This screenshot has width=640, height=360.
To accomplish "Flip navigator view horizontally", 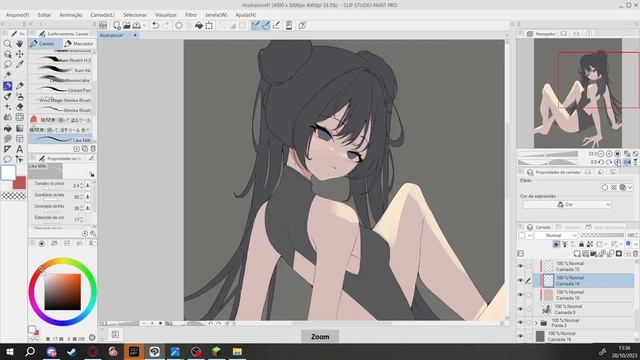I will [x=627, y=162].
